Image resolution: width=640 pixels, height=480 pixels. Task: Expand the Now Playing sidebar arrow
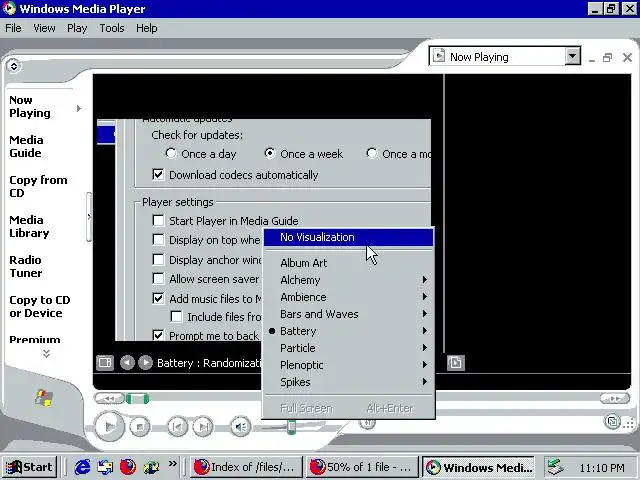(x=79, y=108)
